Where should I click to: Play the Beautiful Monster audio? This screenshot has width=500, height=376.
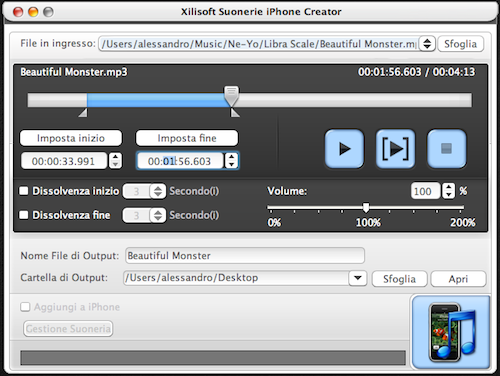coord(344,149)
